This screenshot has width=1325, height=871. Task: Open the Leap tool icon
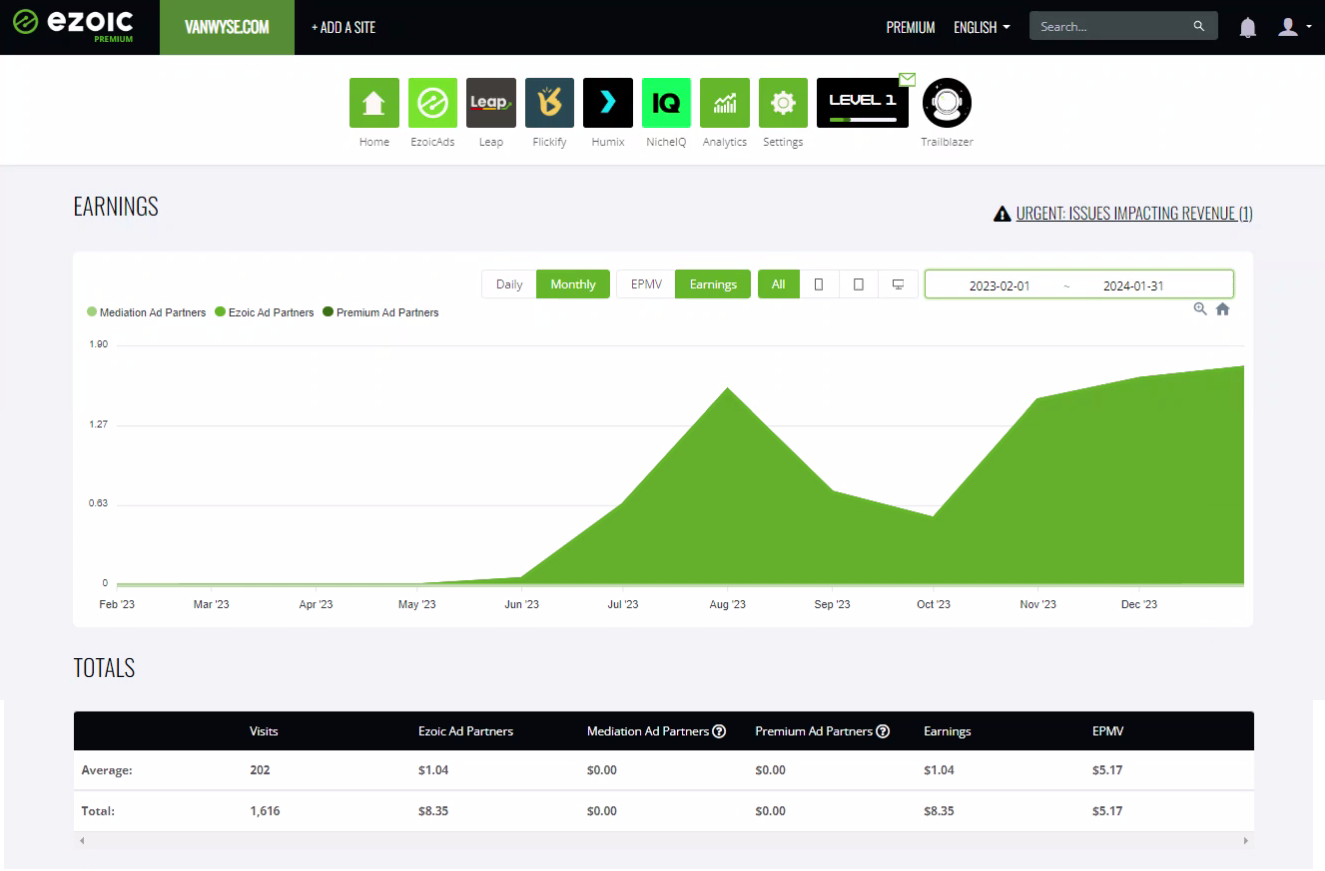491,103
